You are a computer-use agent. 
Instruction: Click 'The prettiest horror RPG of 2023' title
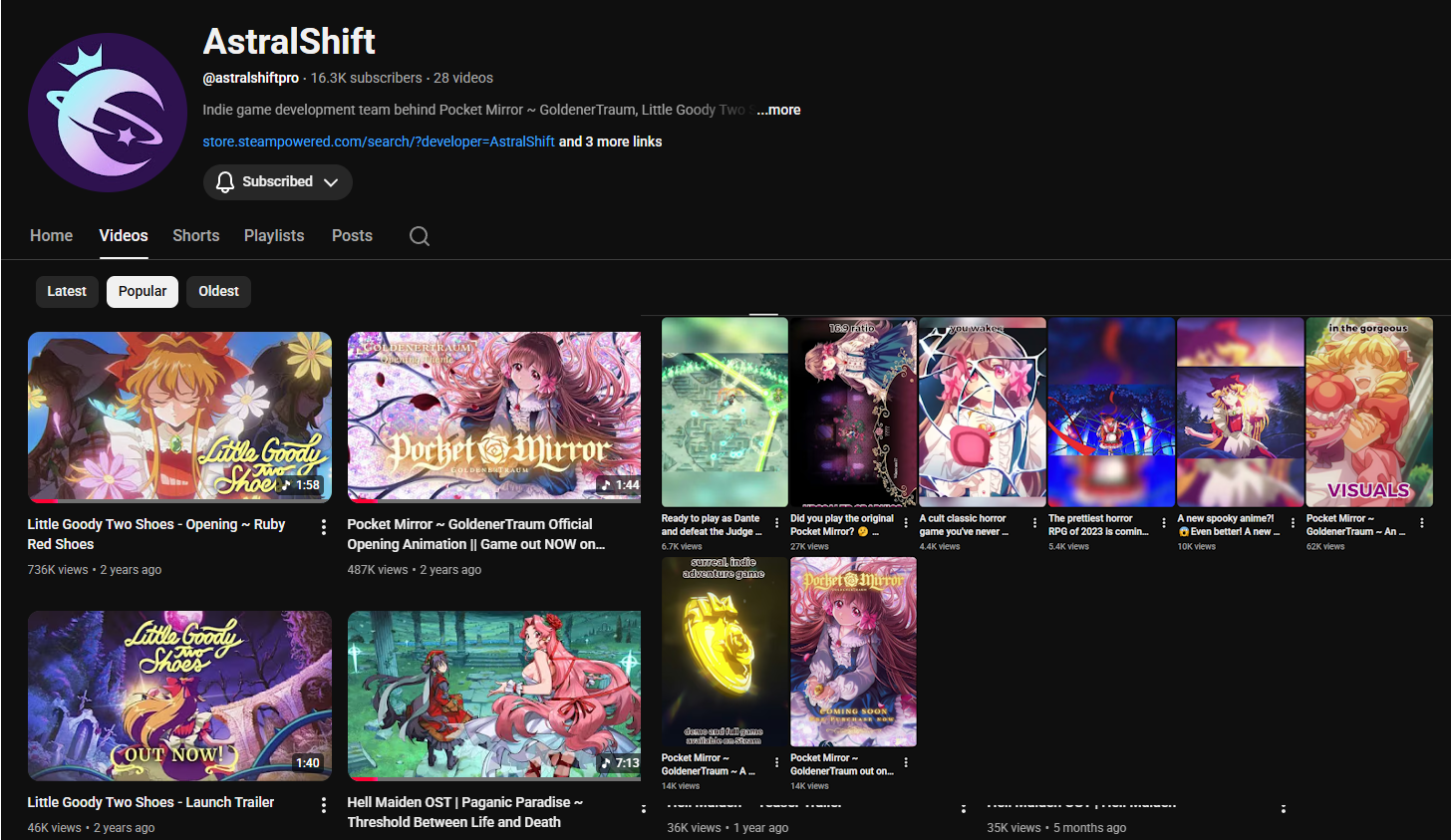pos(1098,525)
